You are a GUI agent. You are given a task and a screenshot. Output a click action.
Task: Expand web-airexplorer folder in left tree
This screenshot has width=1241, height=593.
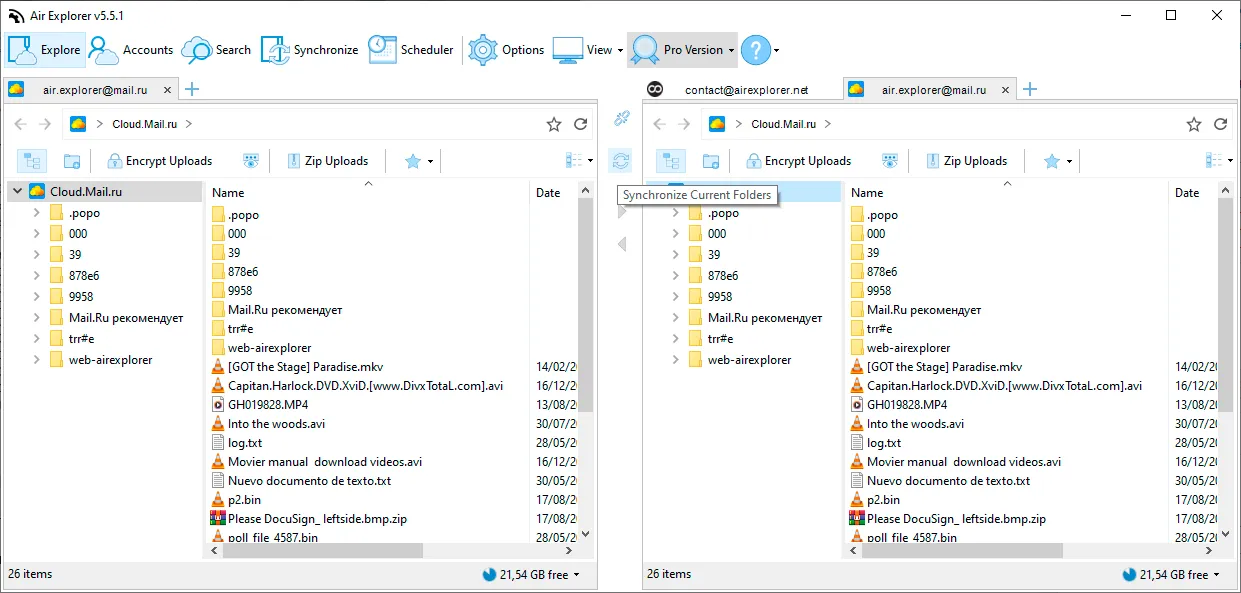tap(36, 360)
